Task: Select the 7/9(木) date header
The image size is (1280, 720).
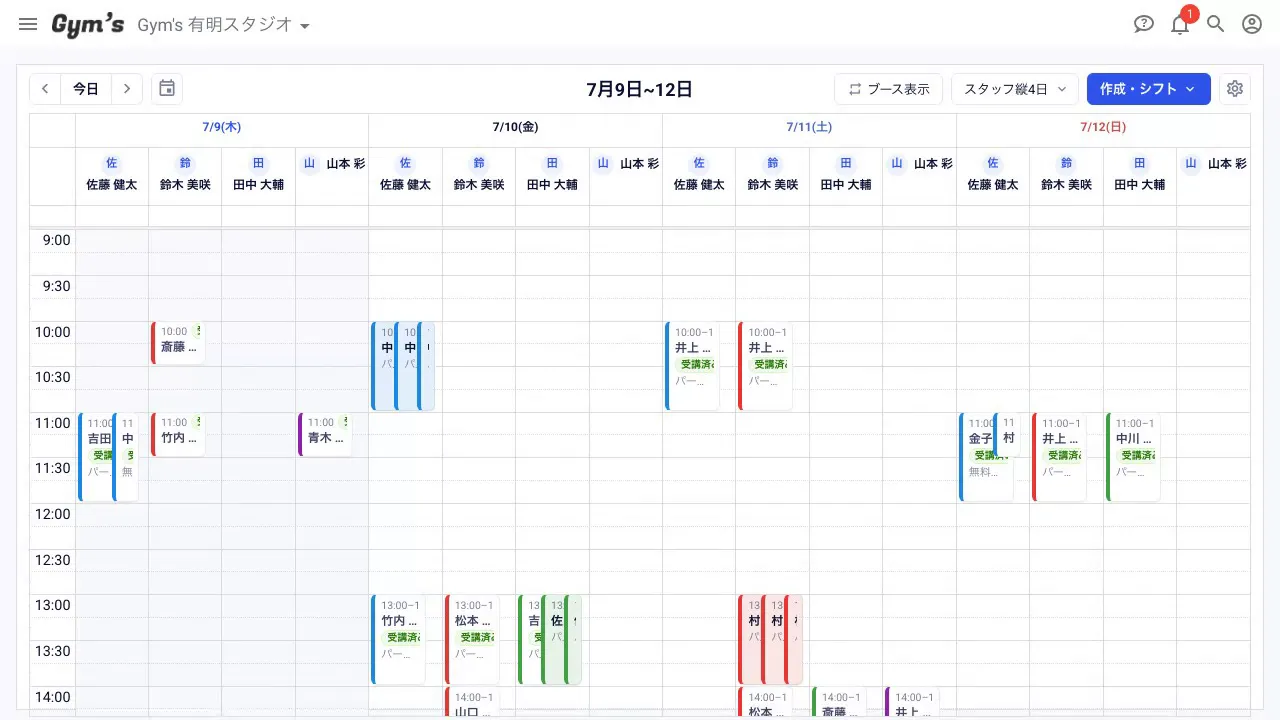Action: point(222,127)
